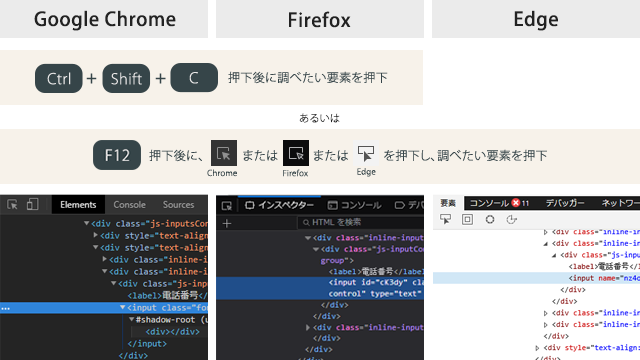The width and height of the screenshot is (640, 360).
Task: Click the plus icon in Firefox inspector
Action: [x=227, y=223]
